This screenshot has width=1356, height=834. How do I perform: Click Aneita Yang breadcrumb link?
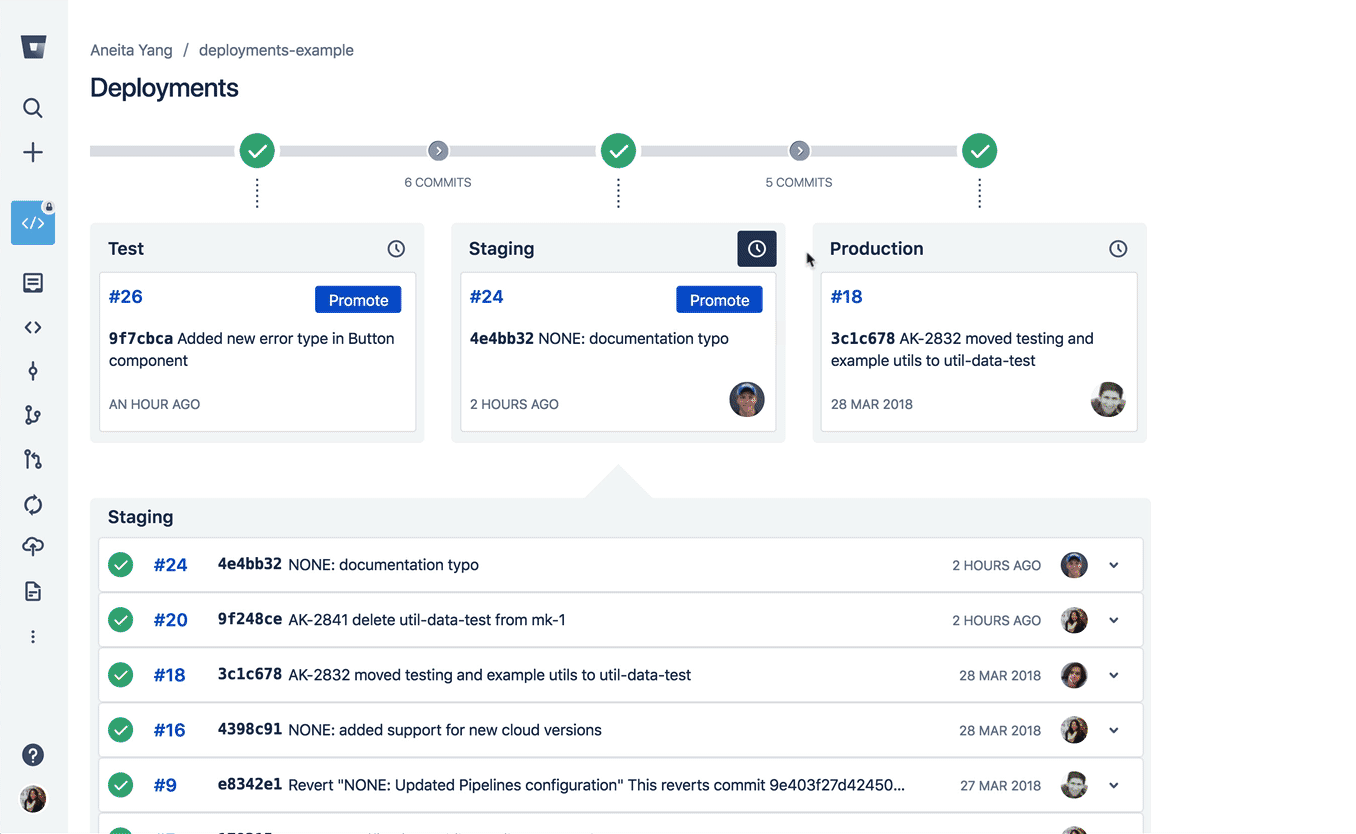pos(131,50)
